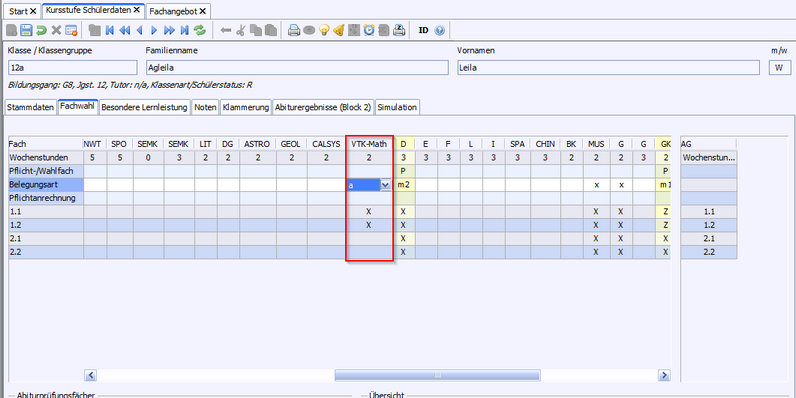Go to next record arrow

click(x=154, y=30)
